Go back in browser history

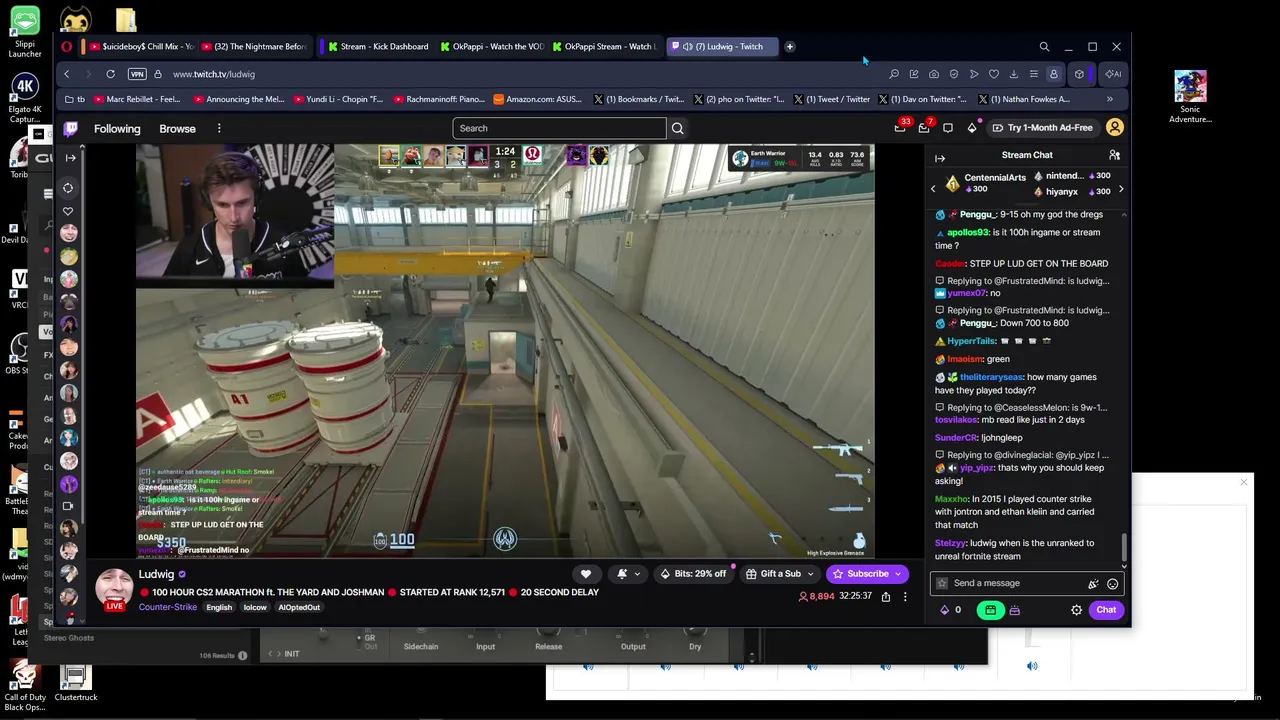67,74
